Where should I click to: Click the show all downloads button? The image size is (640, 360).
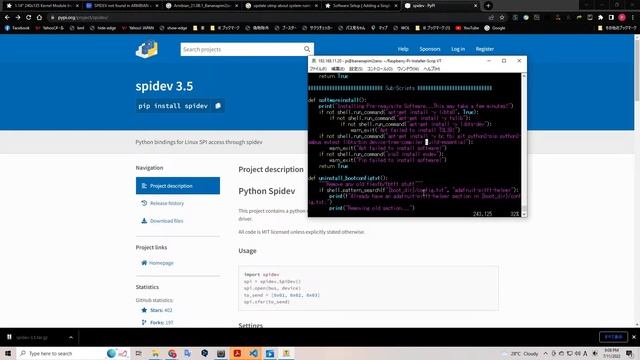(x=613, y=337)
